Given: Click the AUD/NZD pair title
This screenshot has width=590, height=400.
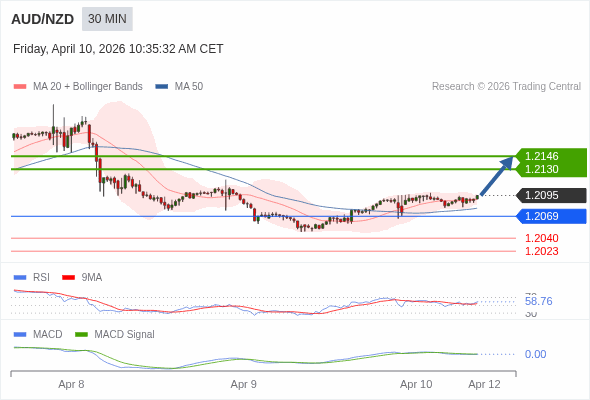Looking at the screenshot, I should [x=43, y=19].
